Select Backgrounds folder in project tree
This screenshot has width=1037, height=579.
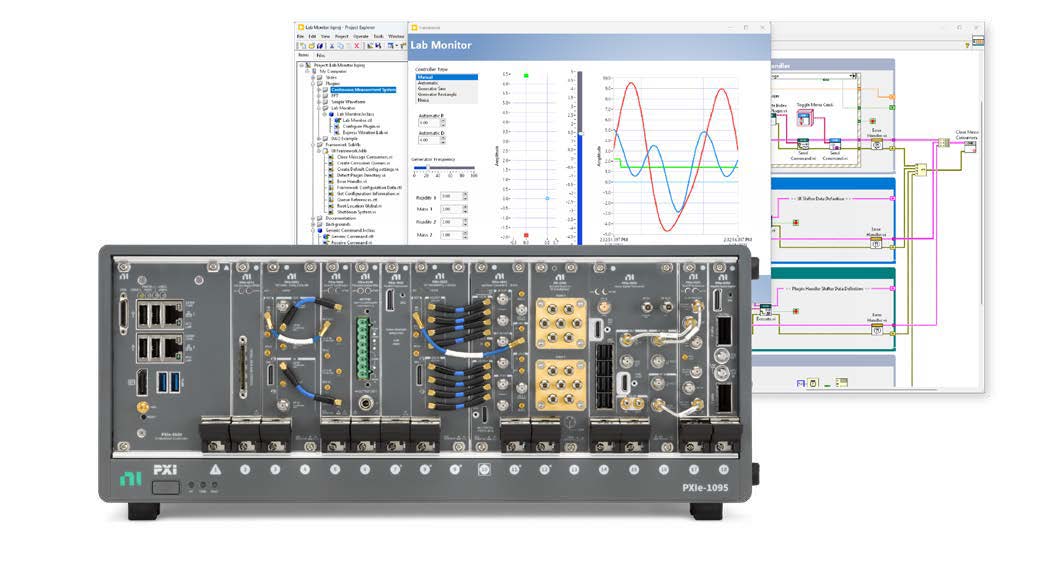click(337, 224)
